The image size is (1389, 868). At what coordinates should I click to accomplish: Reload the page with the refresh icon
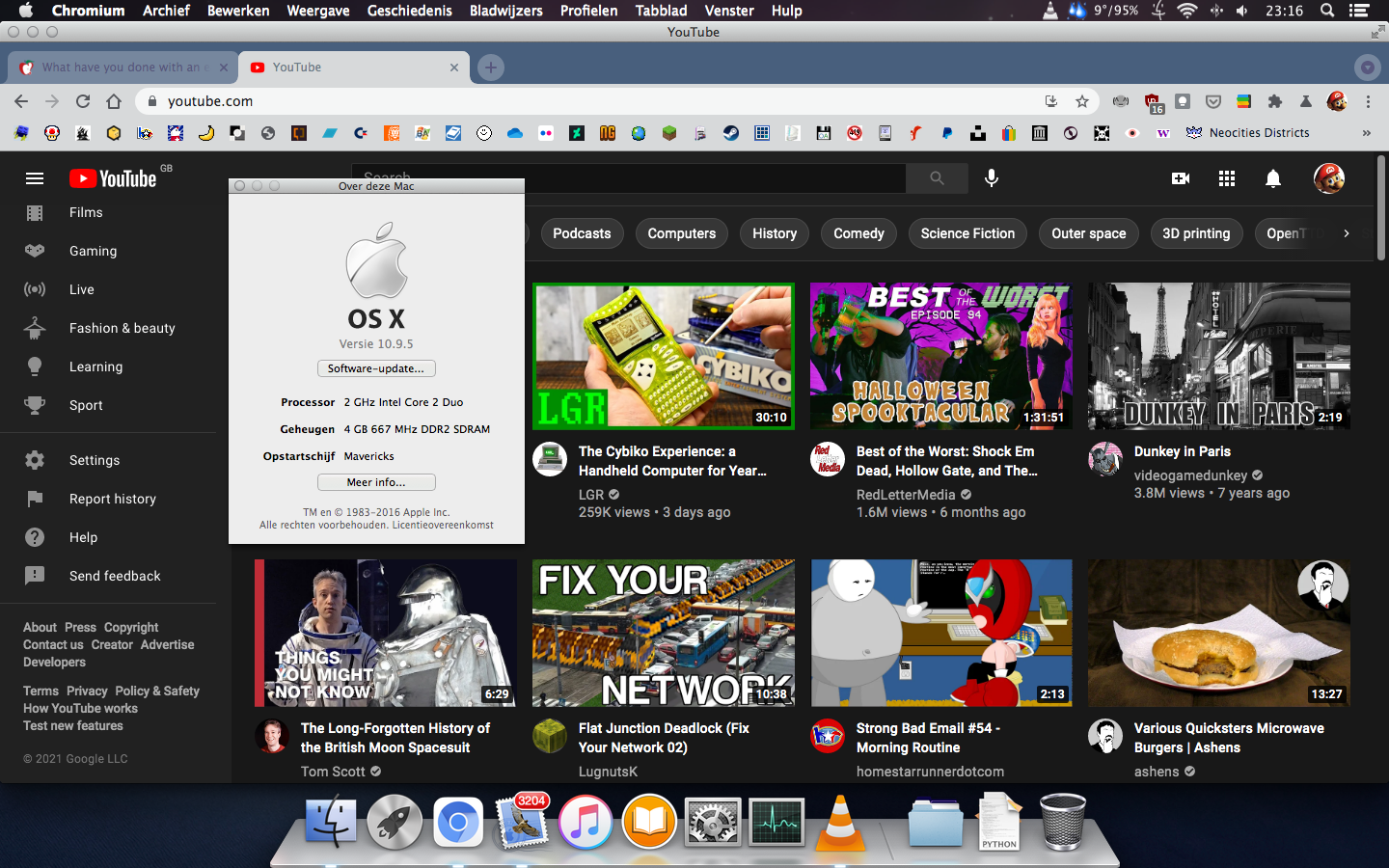pyautogui.click(x=83, y=101)
